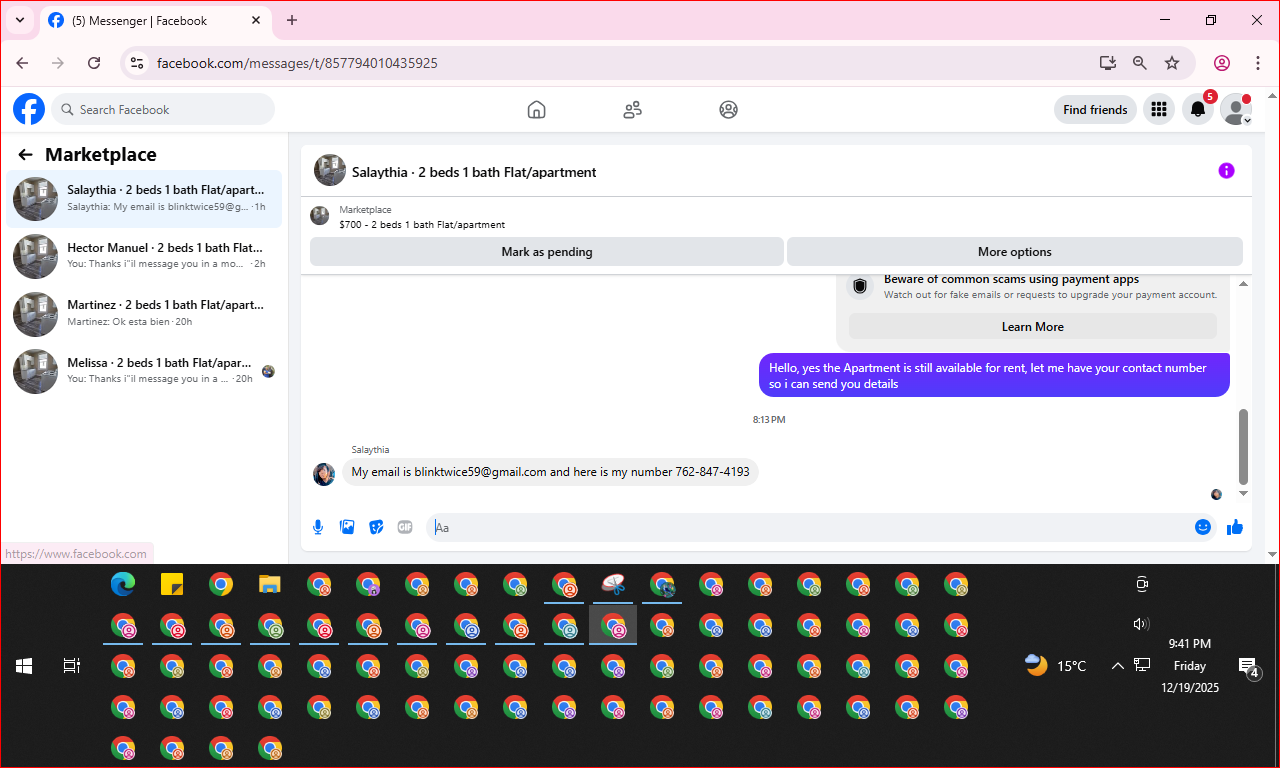The height and width of the screenshot is (768, 1280).
Task: Open the Friends icon in top navigation
Action: click(632, 110)
